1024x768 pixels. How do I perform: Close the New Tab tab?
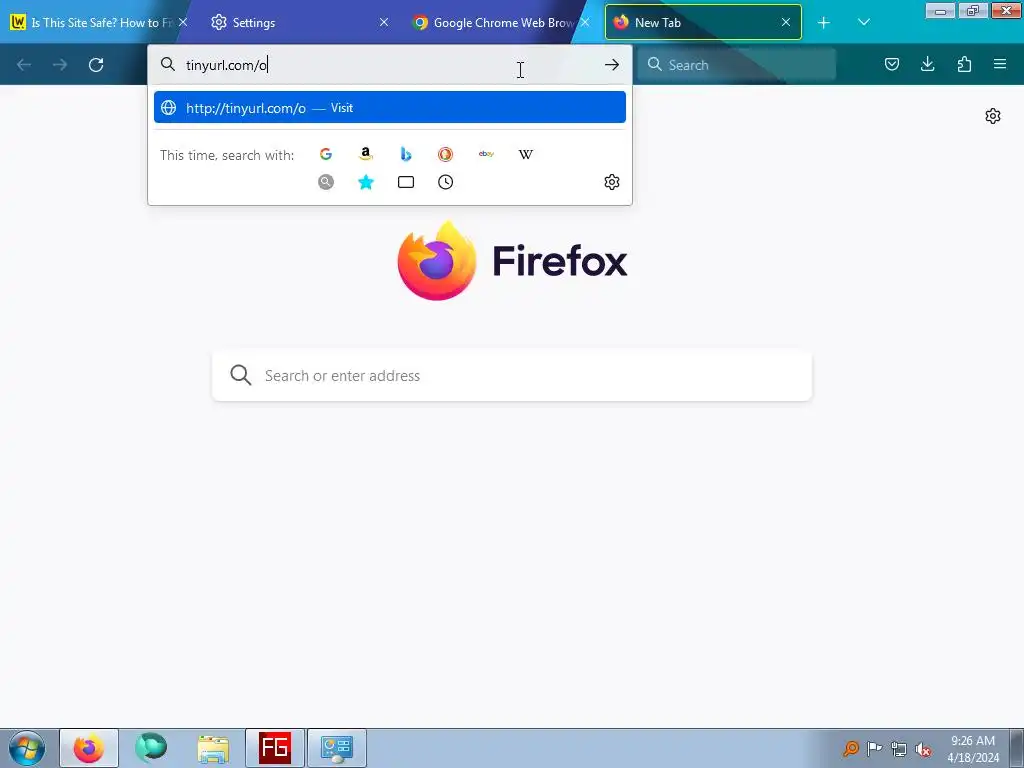(786, 22)
